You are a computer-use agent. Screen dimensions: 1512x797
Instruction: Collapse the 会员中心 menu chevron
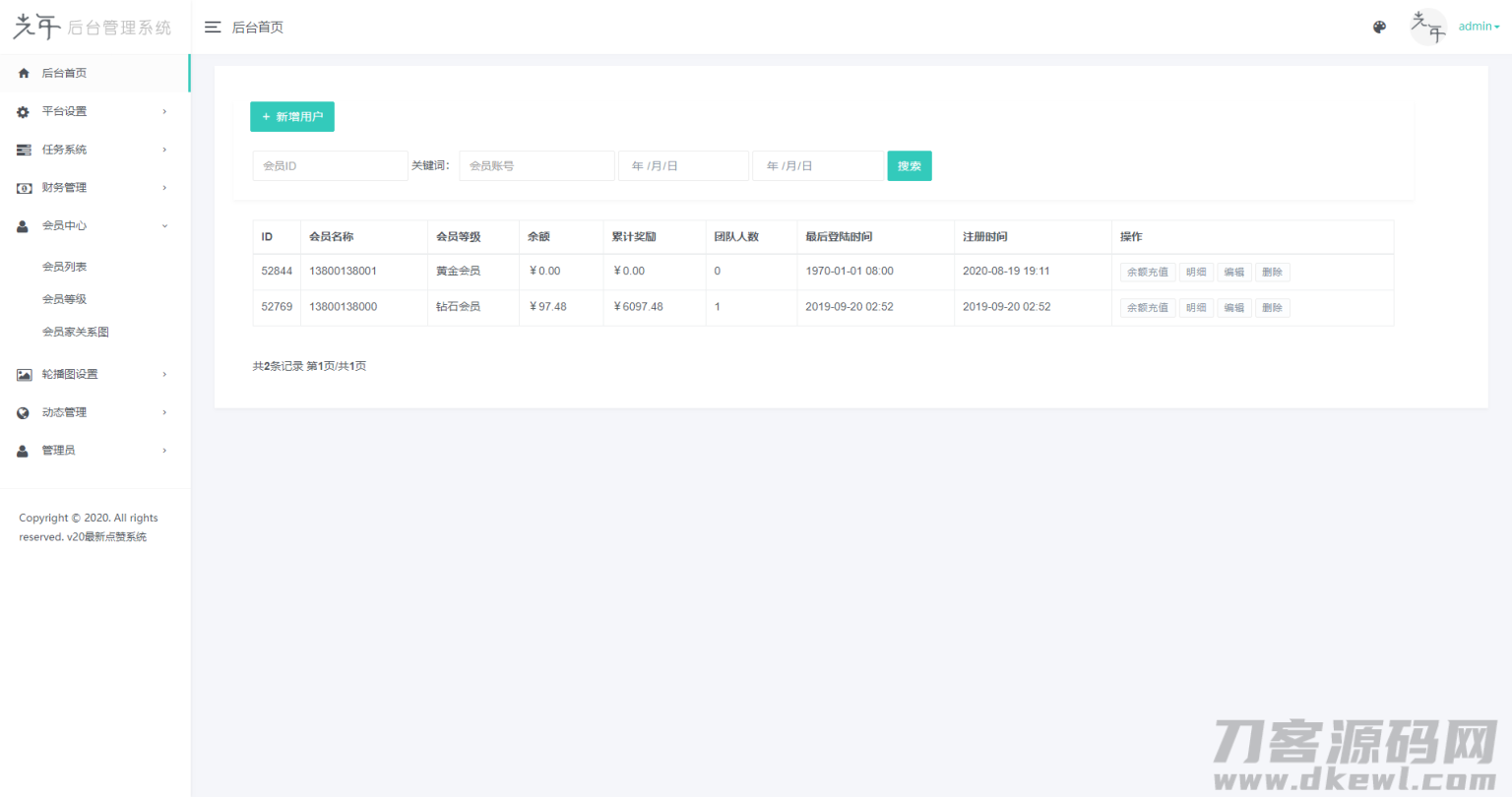pos(164,226)
